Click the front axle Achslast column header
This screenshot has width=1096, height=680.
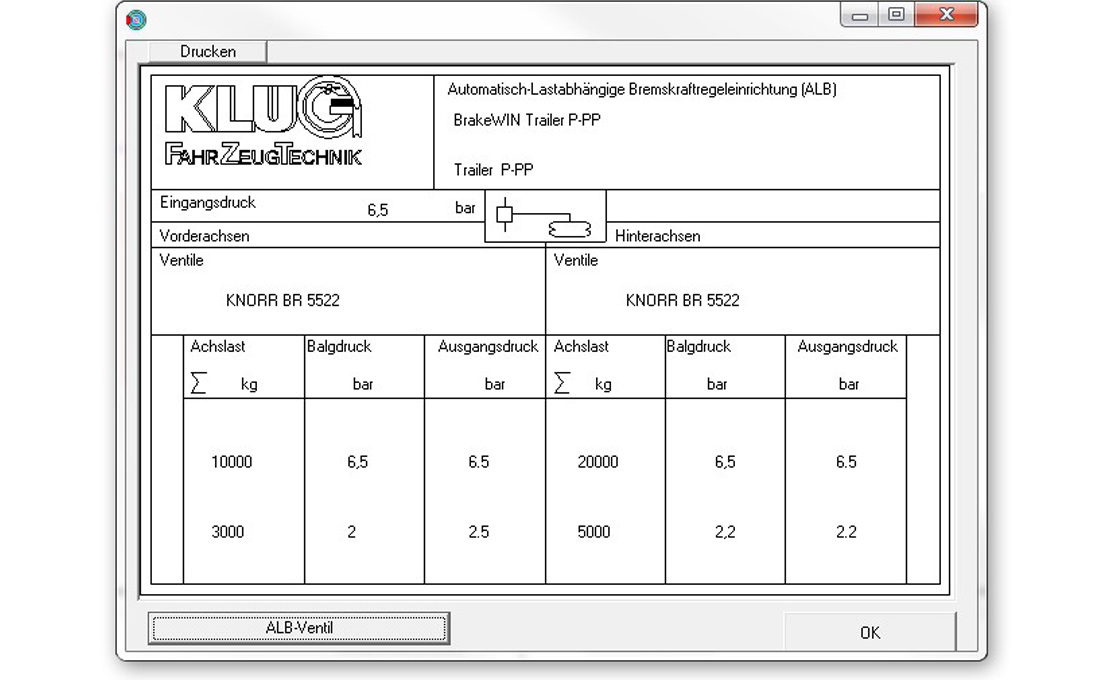coord(217,347)
